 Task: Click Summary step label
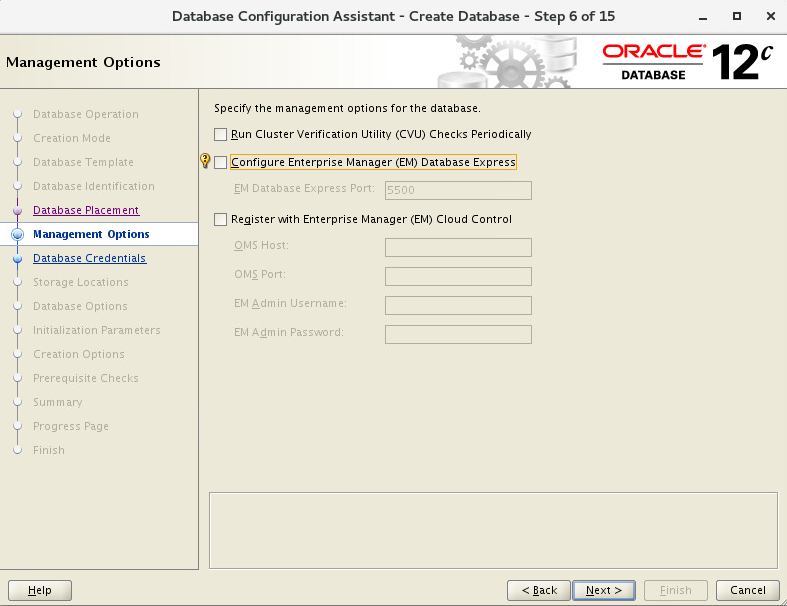(x=58, y=402)
